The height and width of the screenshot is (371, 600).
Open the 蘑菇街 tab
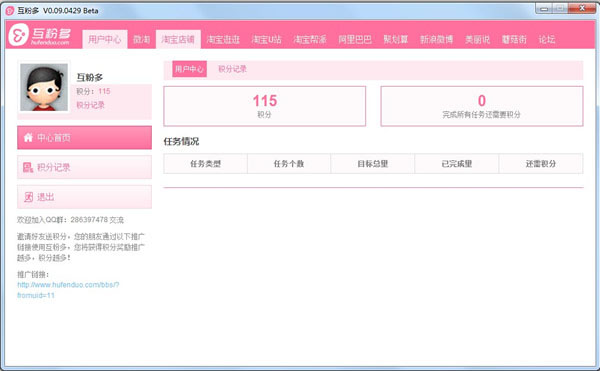(x=514, y=39)
